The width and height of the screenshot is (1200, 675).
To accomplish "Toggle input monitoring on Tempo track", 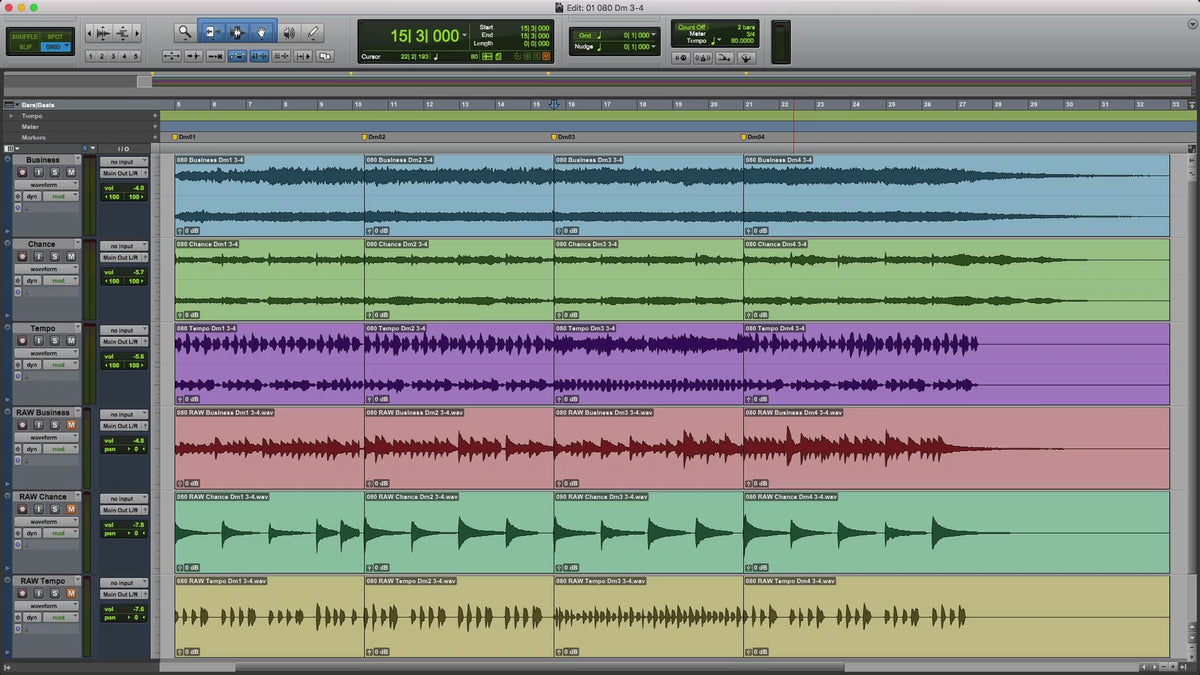I will [x=39, y=341].
